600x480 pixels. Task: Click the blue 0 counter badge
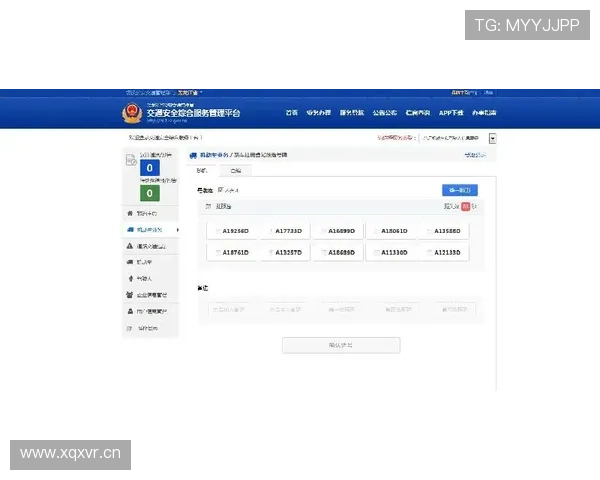tap(150, 168)
